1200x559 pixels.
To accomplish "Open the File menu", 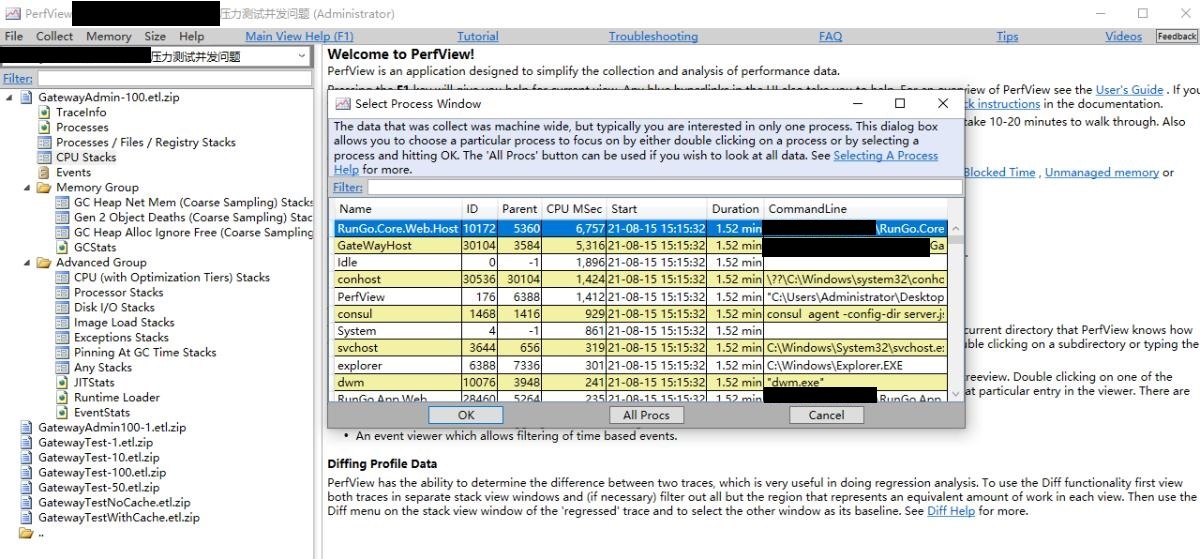I will [14, 36].
